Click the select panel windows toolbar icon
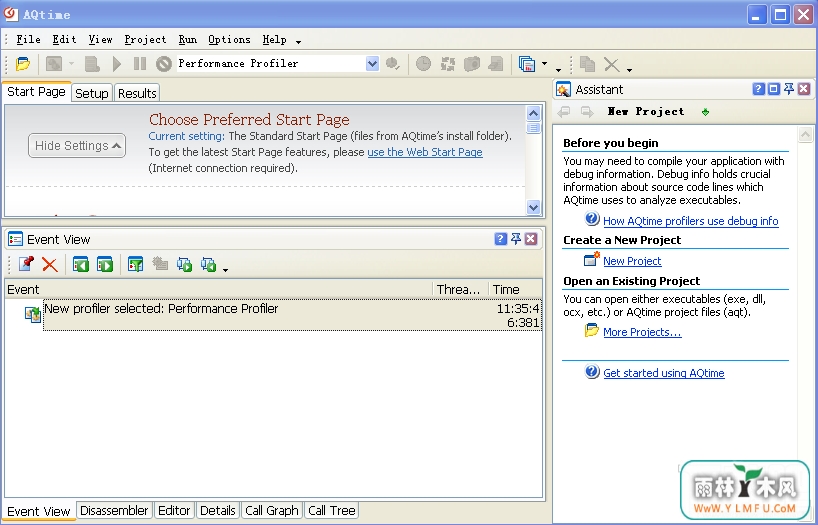The height and width of the screenshot is (525, 818). 527,64
